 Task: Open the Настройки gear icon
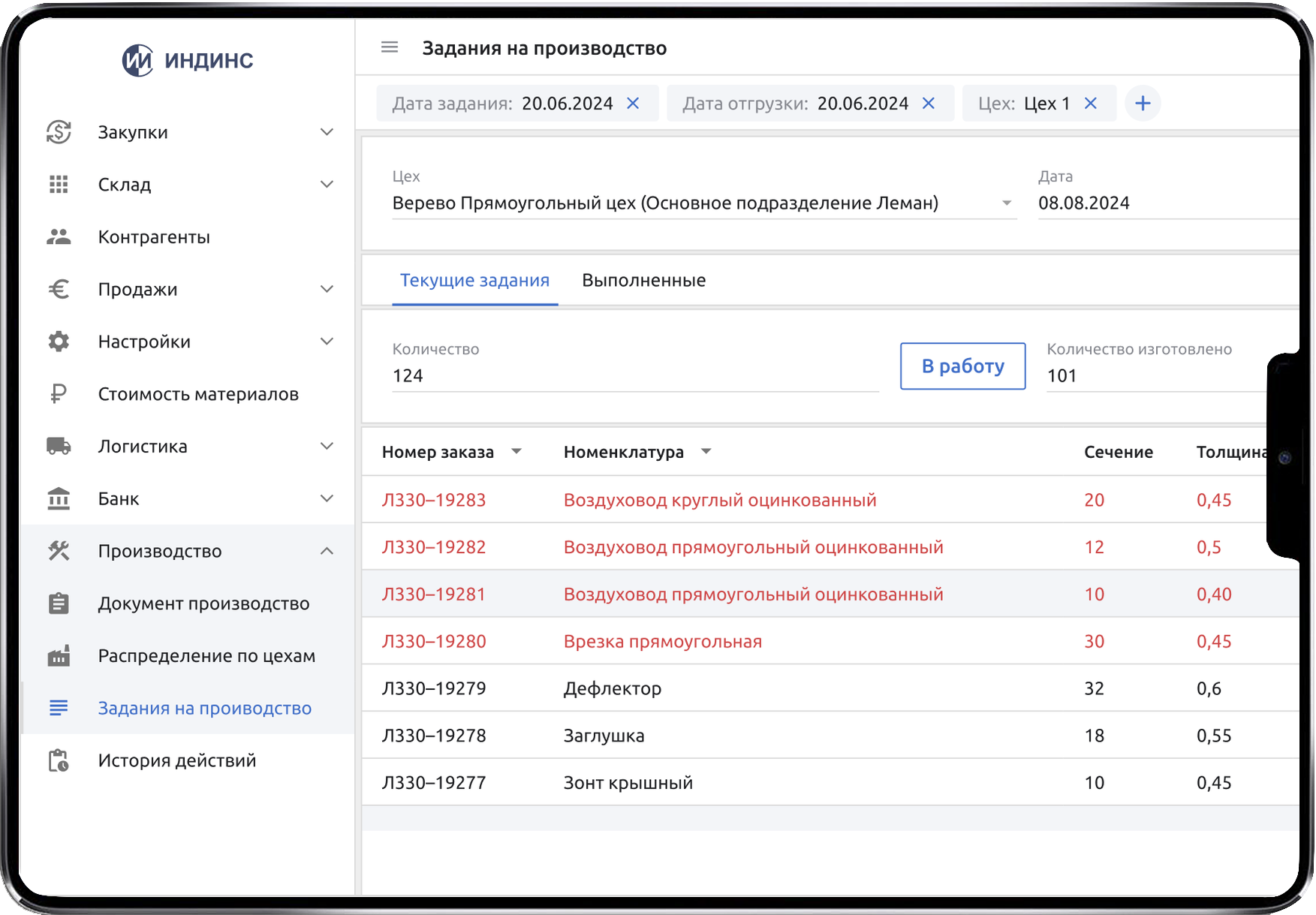(58, 341)
